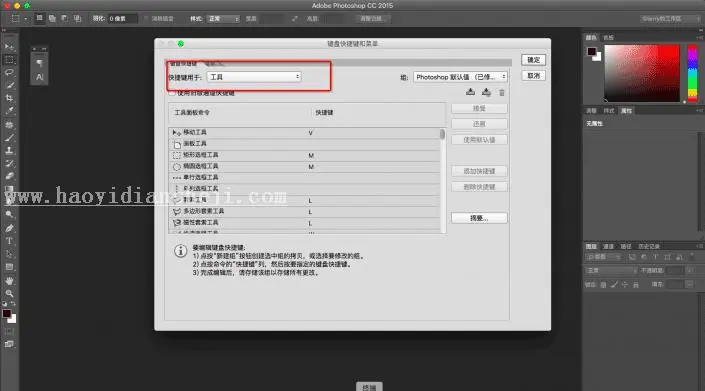The image size is (705, 391).
Task: Choose Add to Selection mode
Action: [52, 18]
